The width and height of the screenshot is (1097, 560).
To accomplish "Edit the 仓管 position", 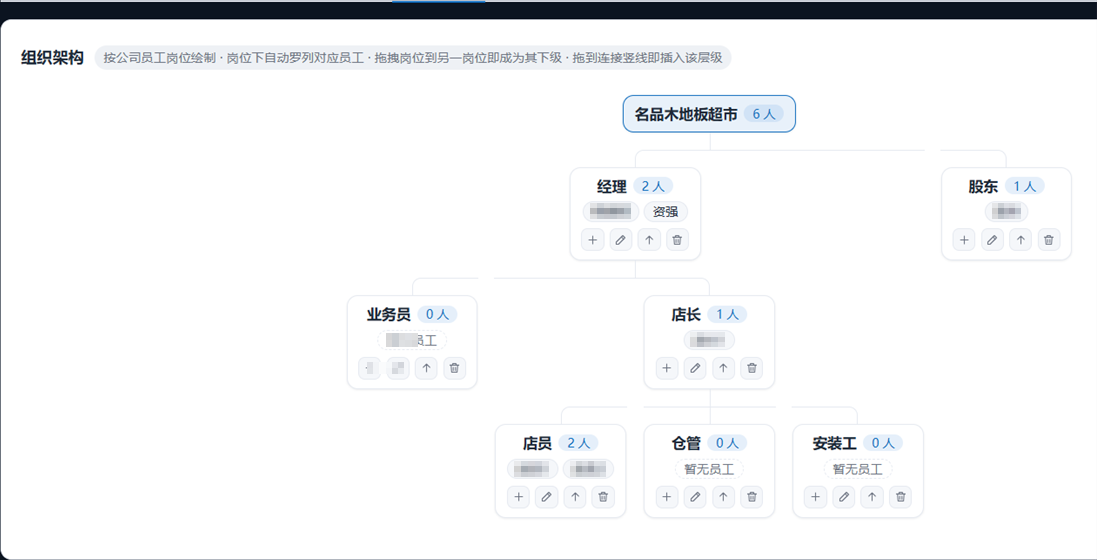I will [x=695, y=497].
